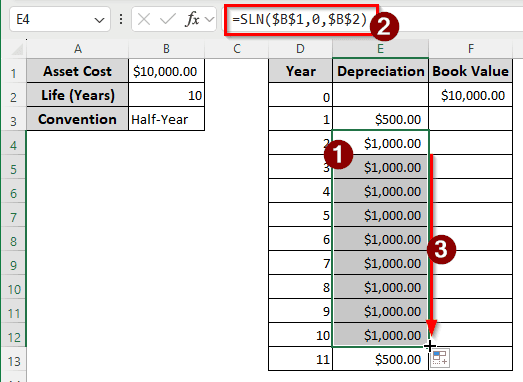Image resolution: width=523 pixels, height=382 pixels.
Task: Select row 10 header
Action: tap(13, 287)
